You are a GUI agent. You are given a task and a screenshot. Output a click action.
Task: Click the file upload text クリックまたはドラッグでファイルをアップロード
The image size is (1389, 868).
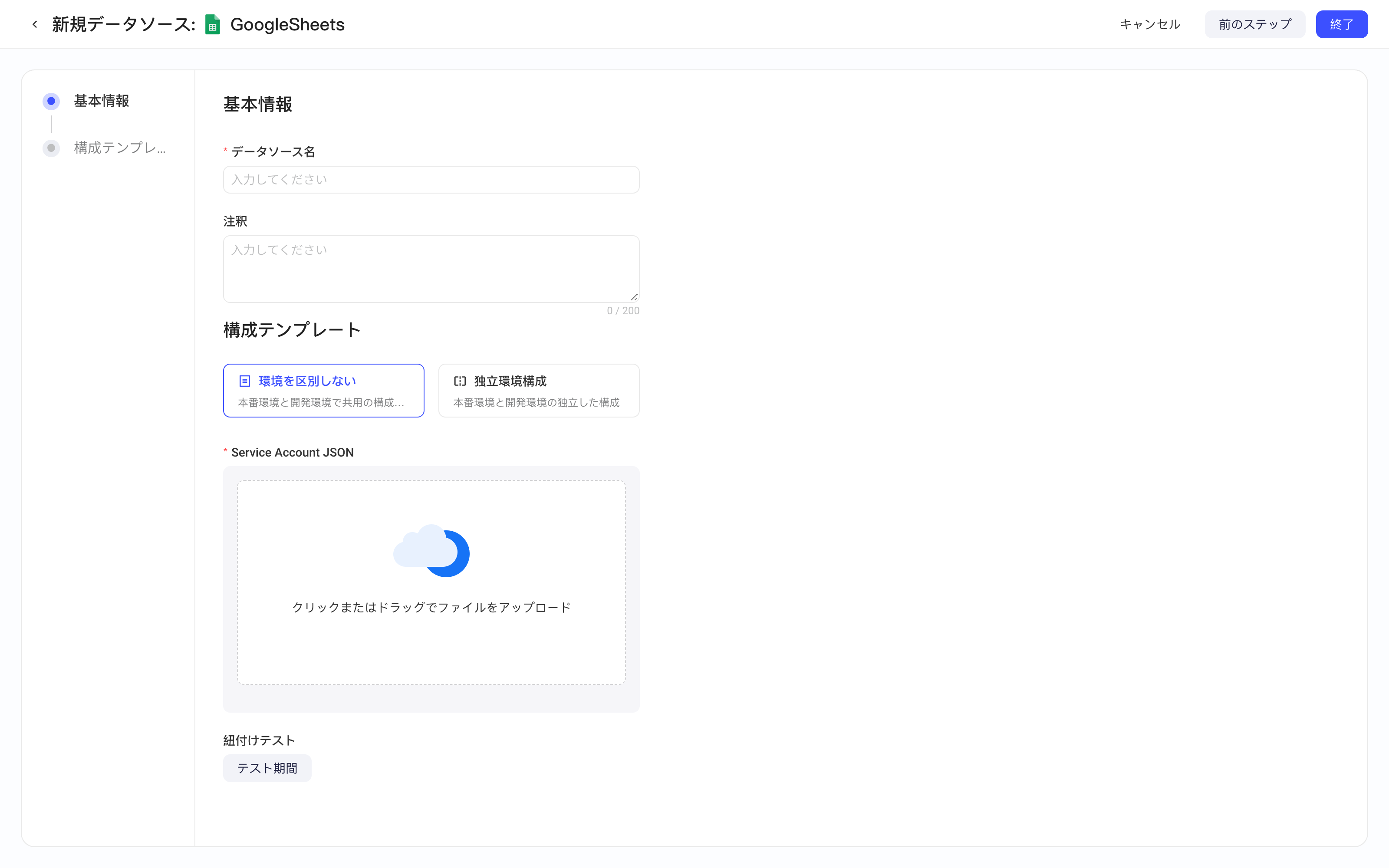coord(431,607)
